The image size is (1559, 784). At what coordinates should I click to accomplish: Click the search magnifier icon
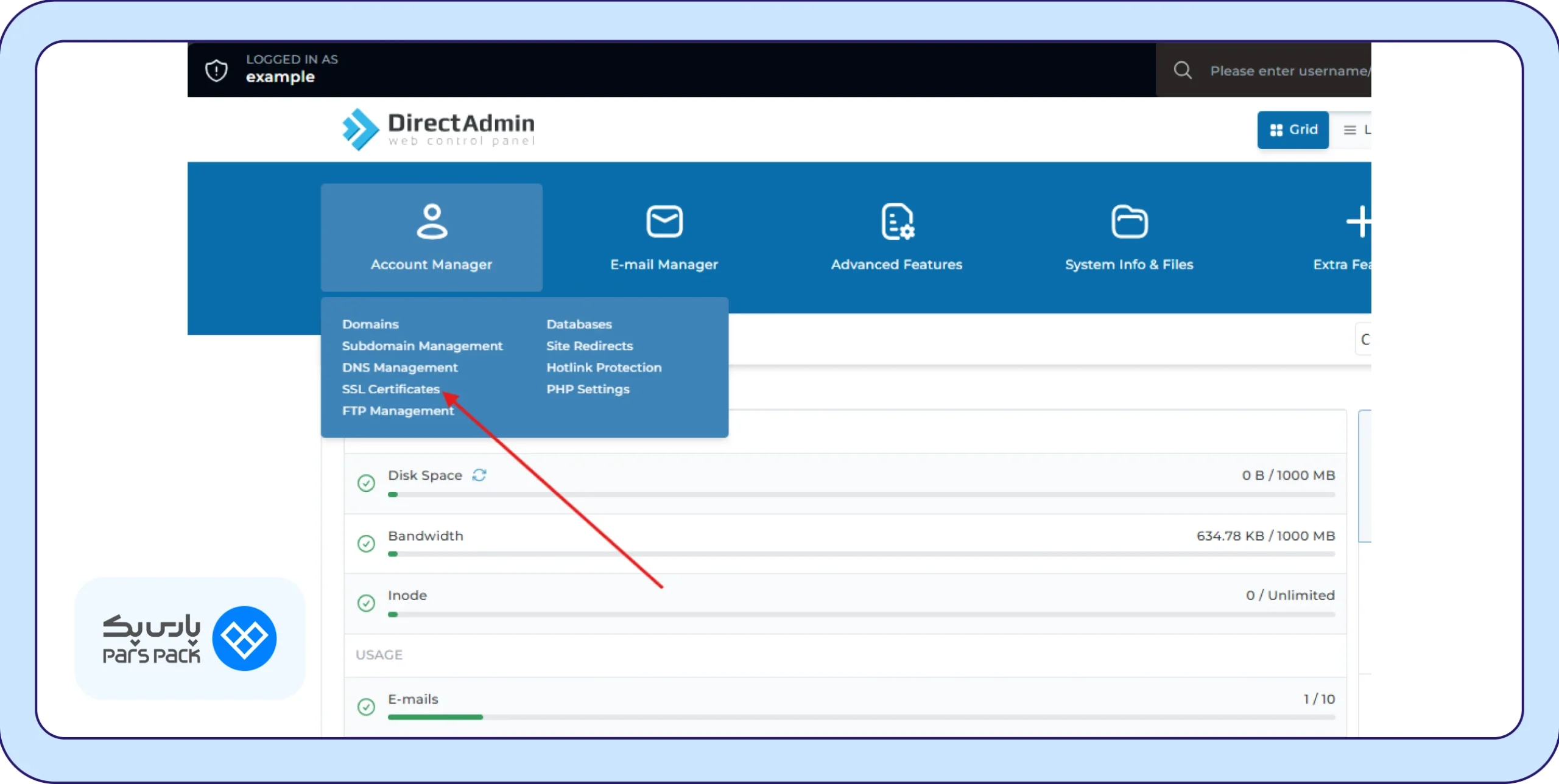point(1183,70)
